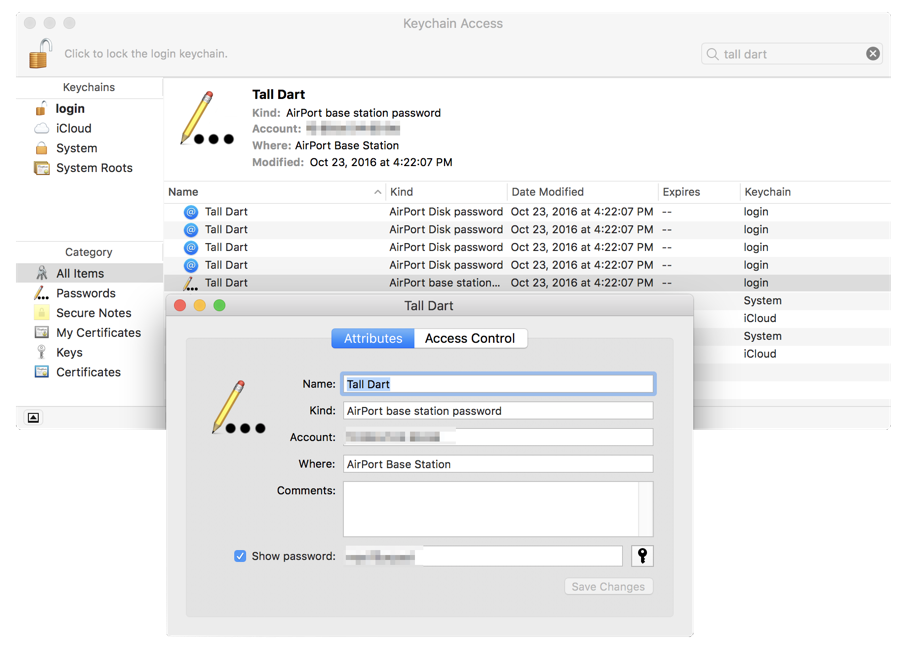Click the magnifying glass search icon

tap(712, 54)
